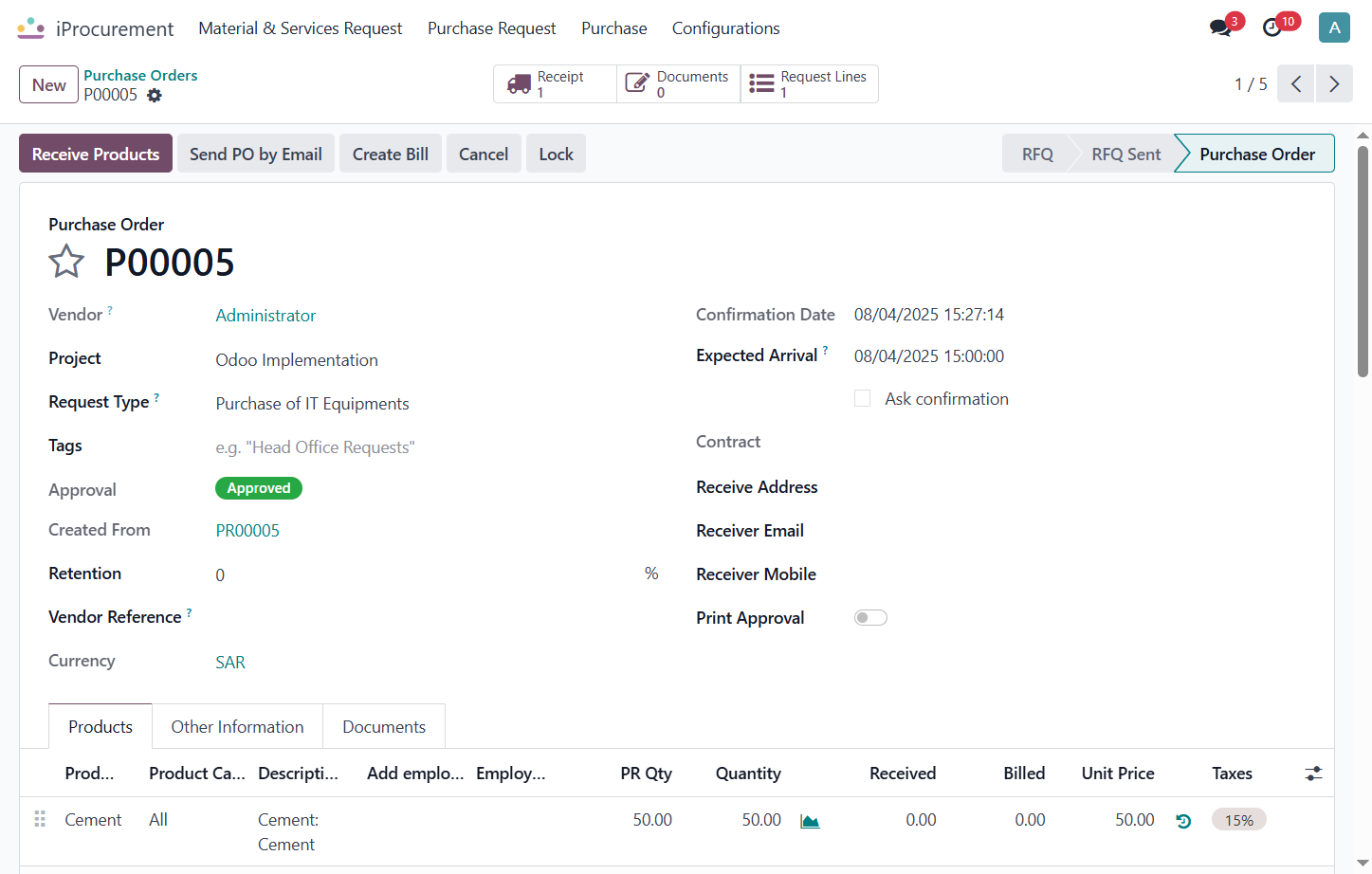Open the iProcurement app logo icon
Image resolution: width=1372 pixels, height=874 pixels.
[30, 28]
